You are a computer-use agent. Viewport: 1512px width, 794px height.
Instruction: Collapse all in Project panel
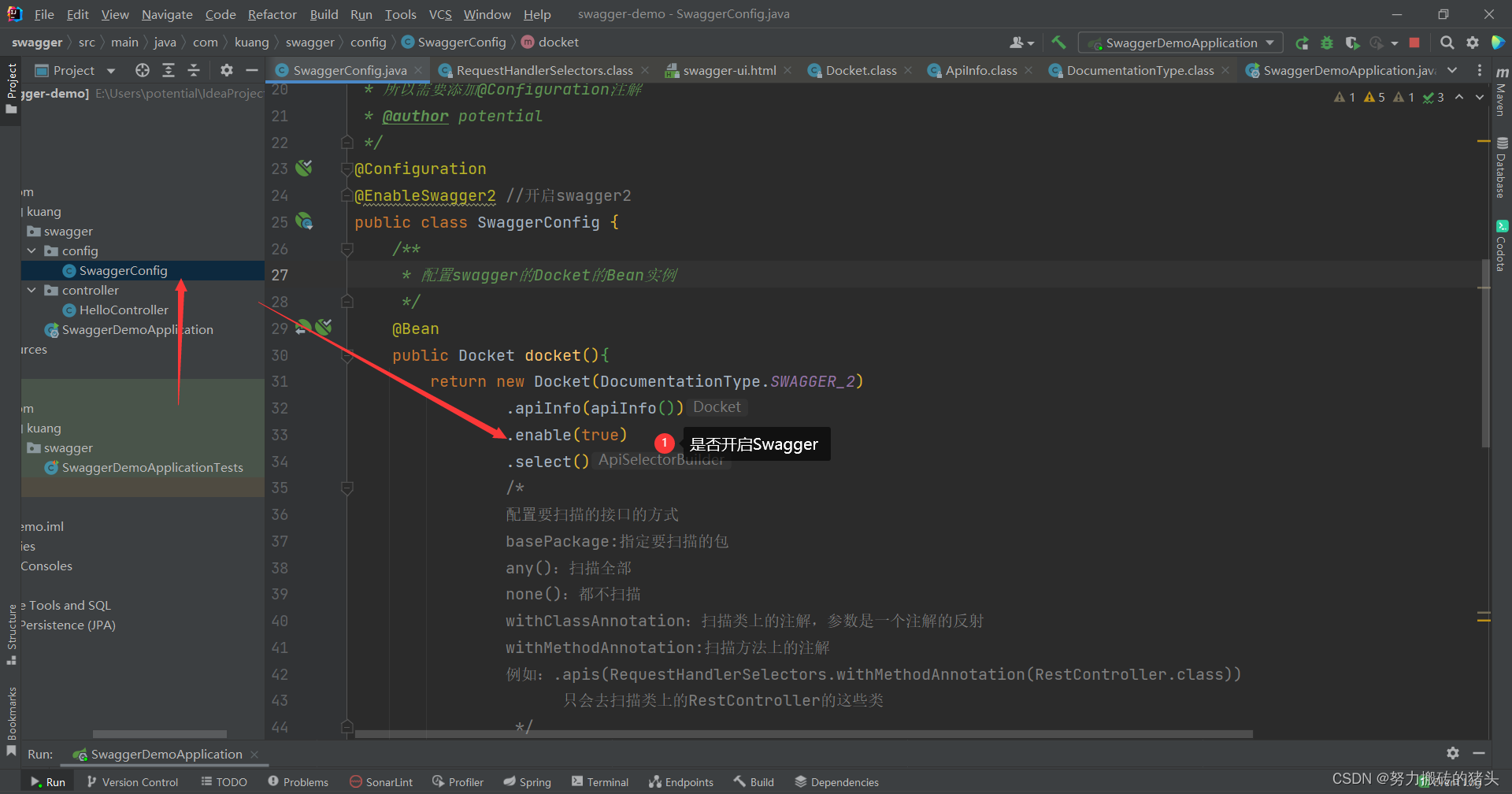click(x=194, y=70)
